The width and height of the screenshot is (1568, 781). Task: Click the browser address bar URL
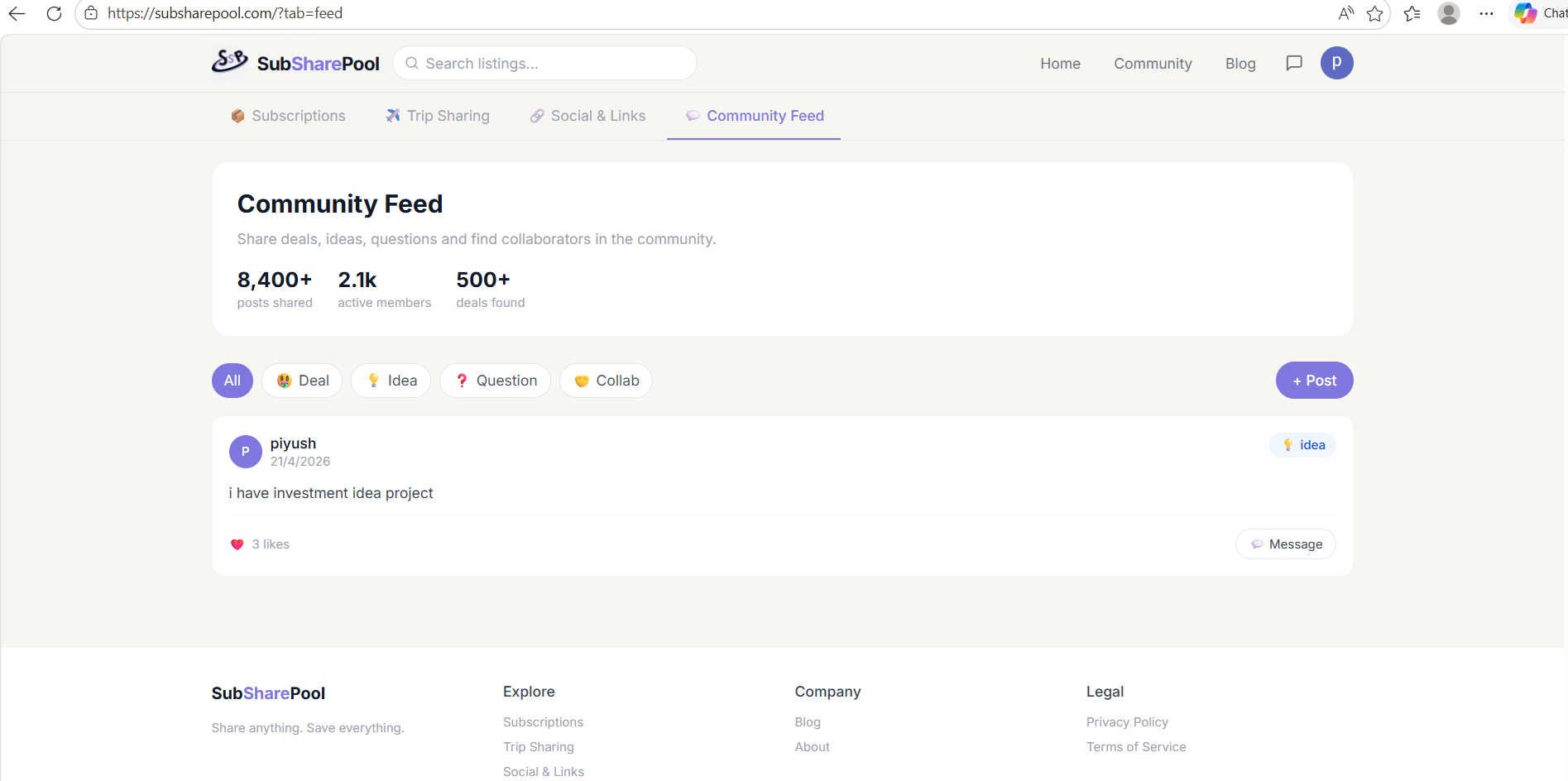coord(225,13)
